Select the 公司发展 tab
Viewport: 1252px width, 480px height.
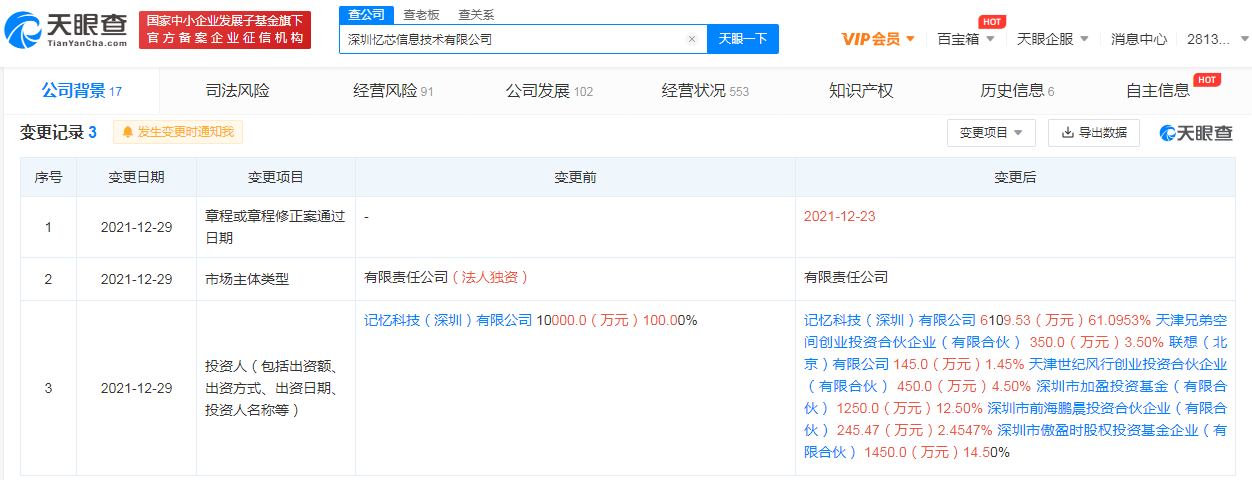(x=549, y=91)
